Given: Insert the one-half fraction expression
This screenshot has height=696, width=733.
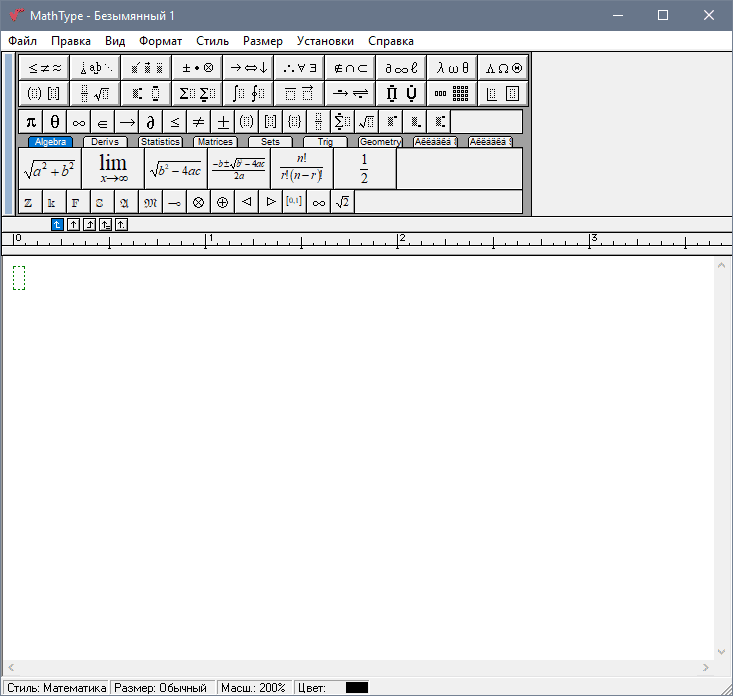Looking at the screenshot, I should pyautogui.click(x=365, y=169).
